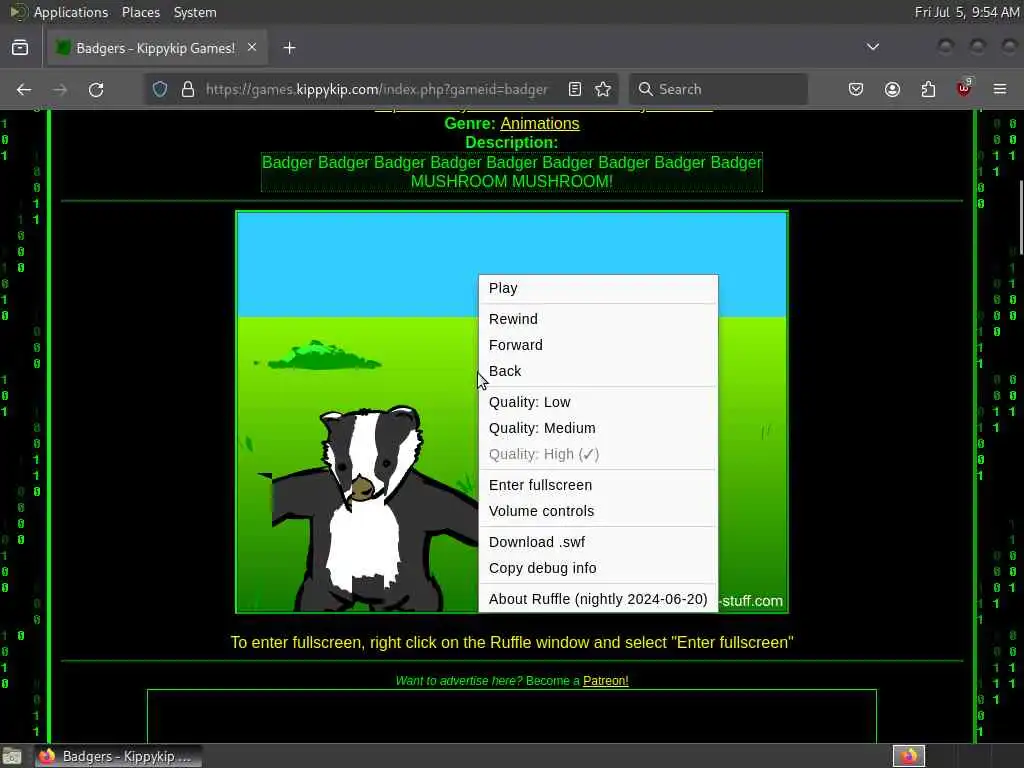Click the clock showing Fri Jul 5, 9:54 AM
Viewport: 1024px width, 768px height.
point(967,12)
